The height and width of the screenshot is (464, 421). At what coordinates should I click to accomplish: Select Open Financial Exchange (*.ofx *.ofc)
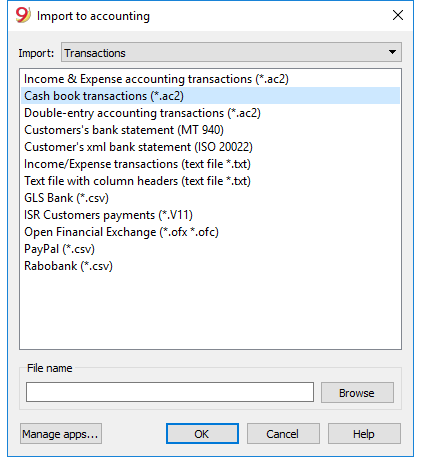[210, 232]
